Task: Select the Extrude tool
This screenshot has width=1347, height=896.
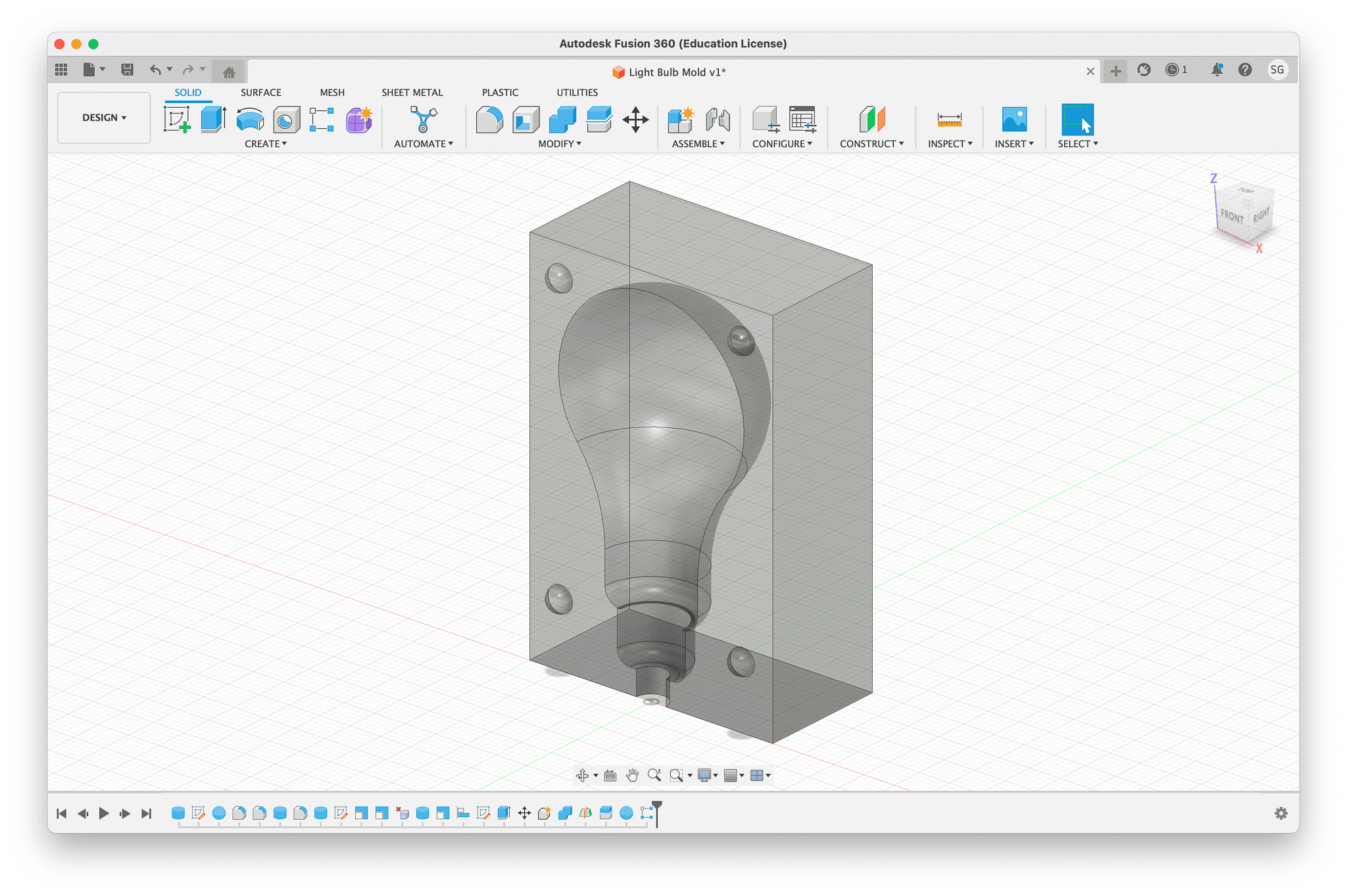Action: (x=213, y=120)
